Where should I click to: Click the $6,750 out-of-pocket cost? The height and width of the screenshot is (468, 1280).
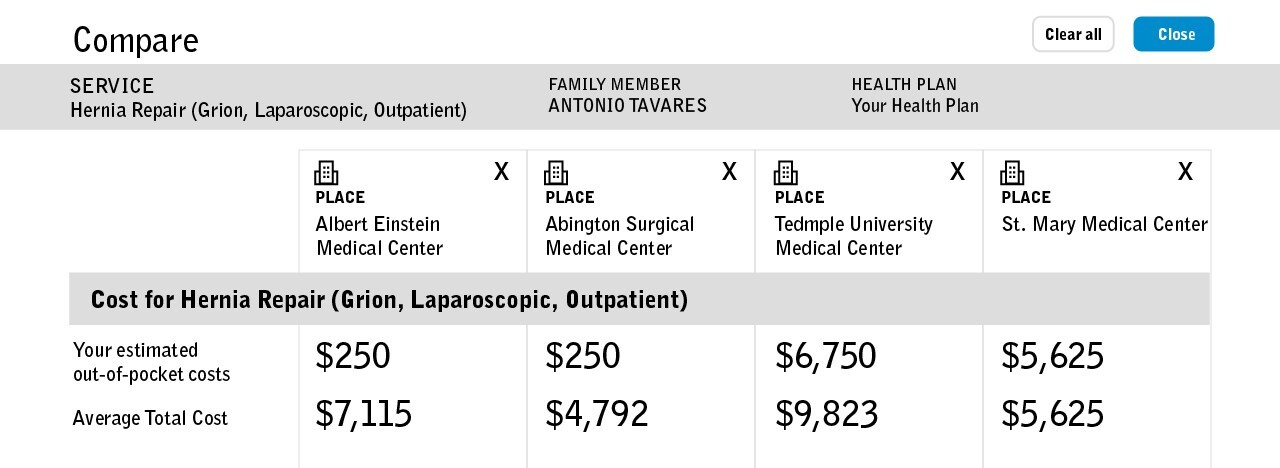coord(825,356)
